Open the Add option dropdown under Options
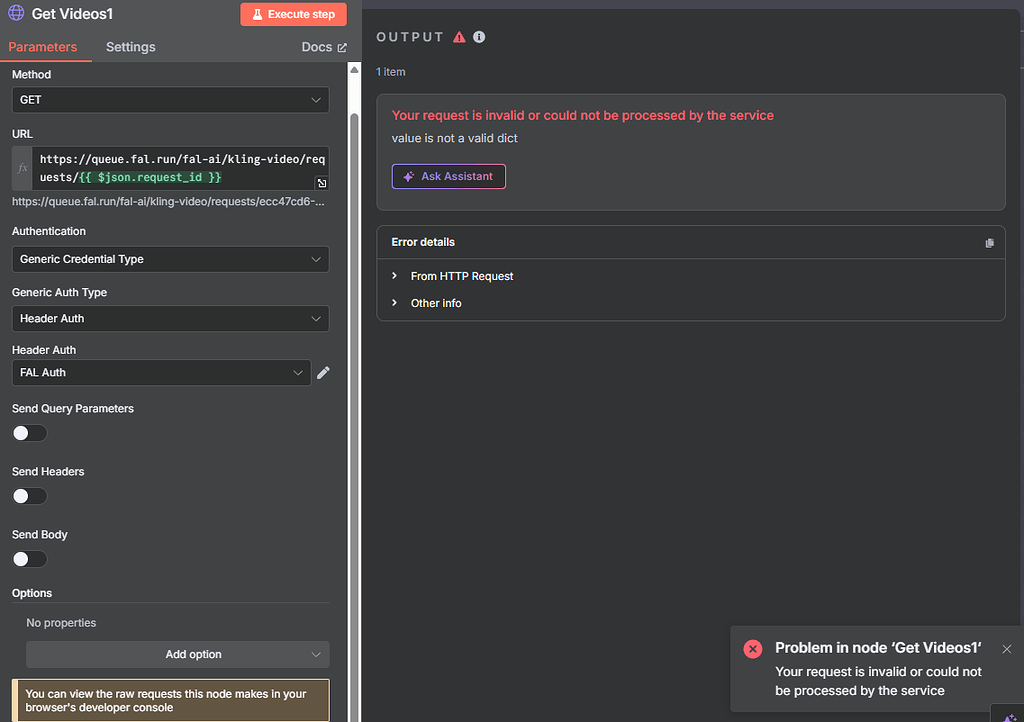Screen dimensions: 1024x722 tap(177, 654)
